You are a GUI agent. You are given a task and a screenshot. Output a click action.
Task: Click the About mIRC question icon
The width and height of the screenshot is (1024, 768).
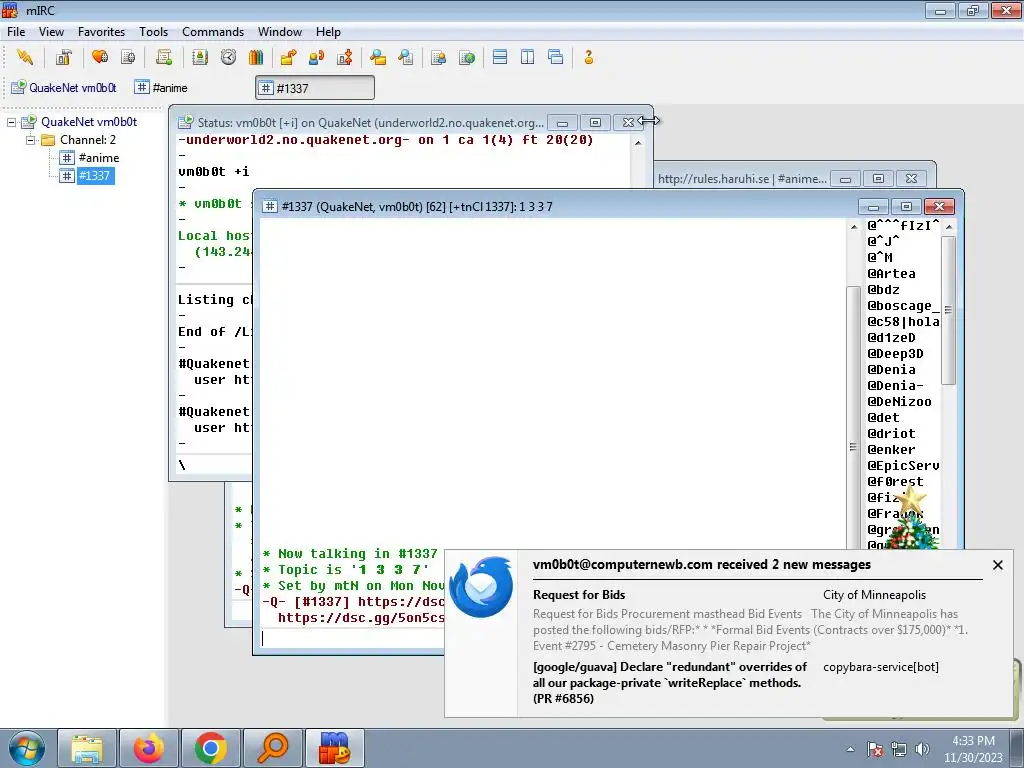click(588, 57)
